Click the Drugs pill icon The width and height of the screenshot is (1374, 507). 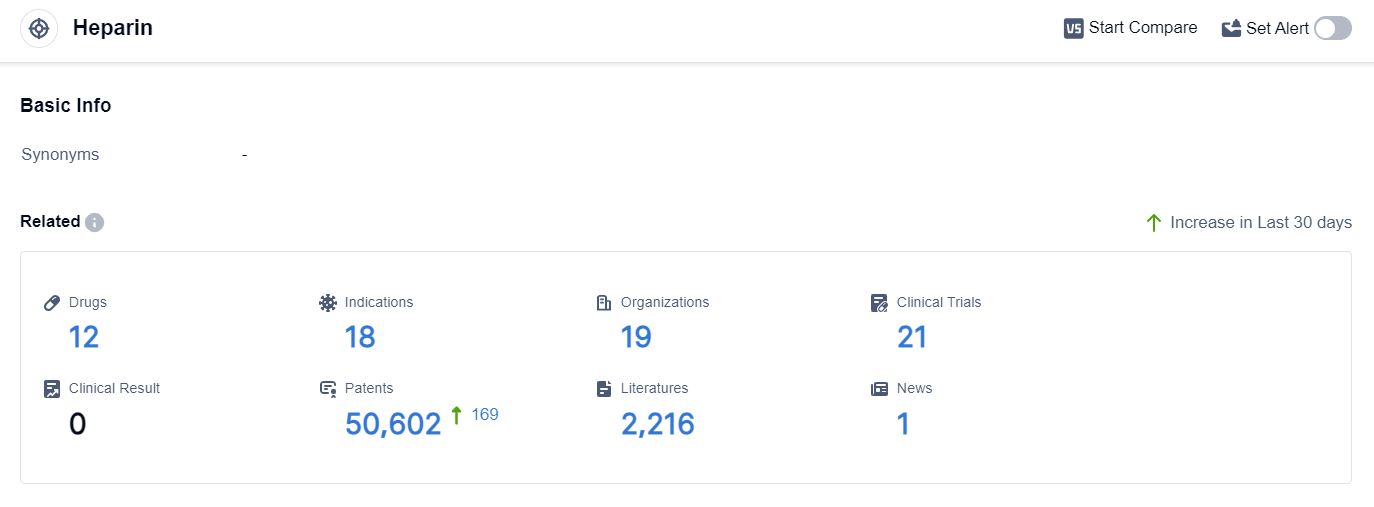click(52, 303)
